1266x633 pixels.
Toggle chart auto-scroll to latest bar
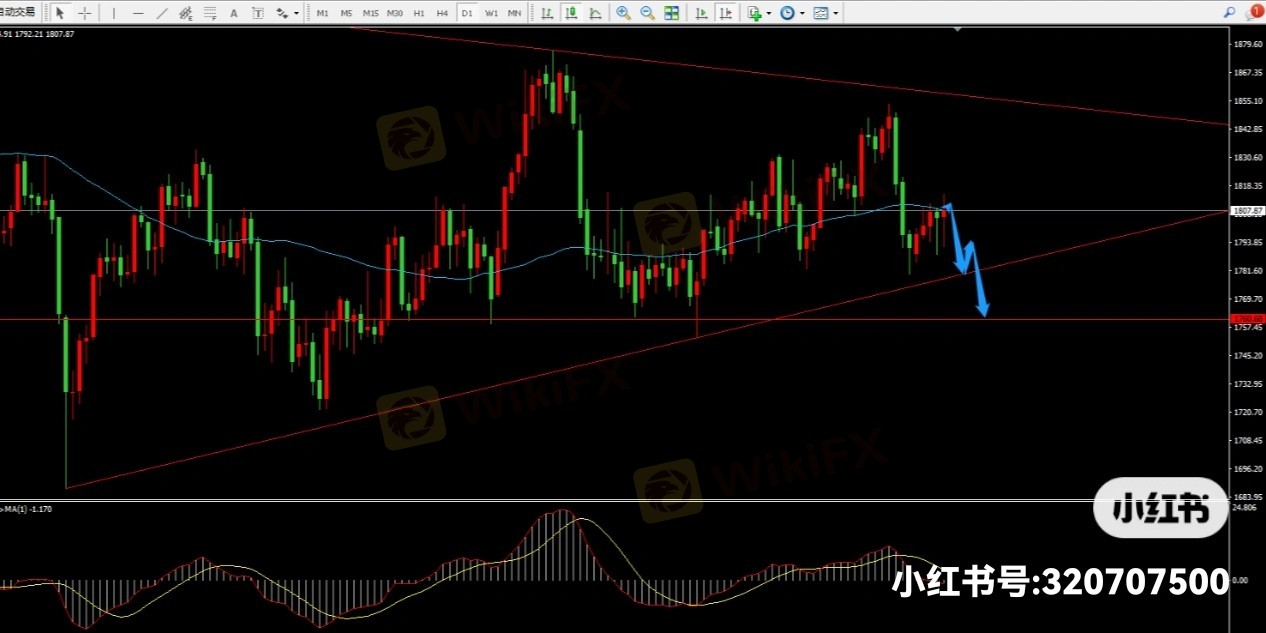click(x=701, y=13)
